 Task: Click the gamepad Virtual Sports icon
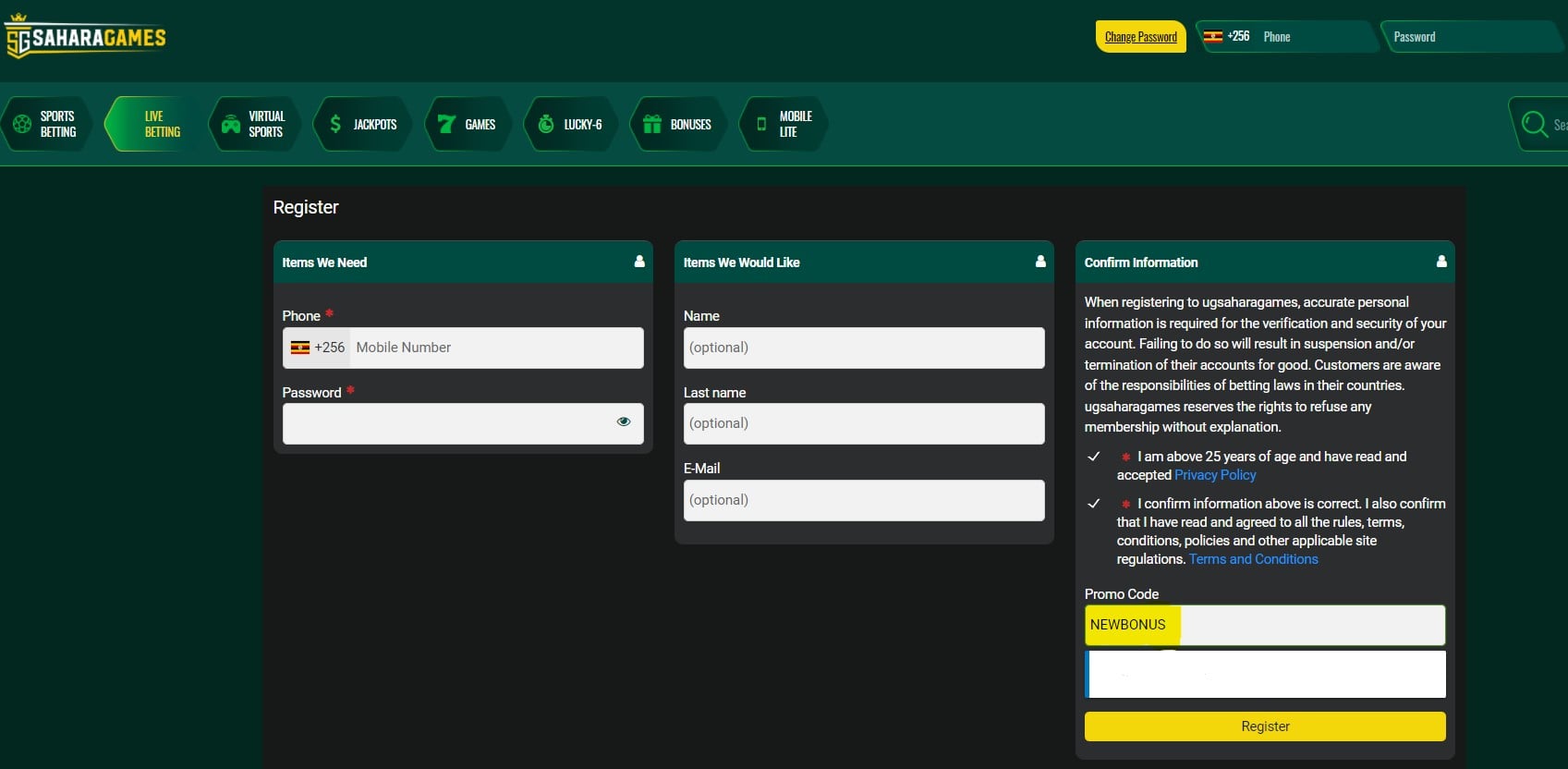click(x=231, y=124)
